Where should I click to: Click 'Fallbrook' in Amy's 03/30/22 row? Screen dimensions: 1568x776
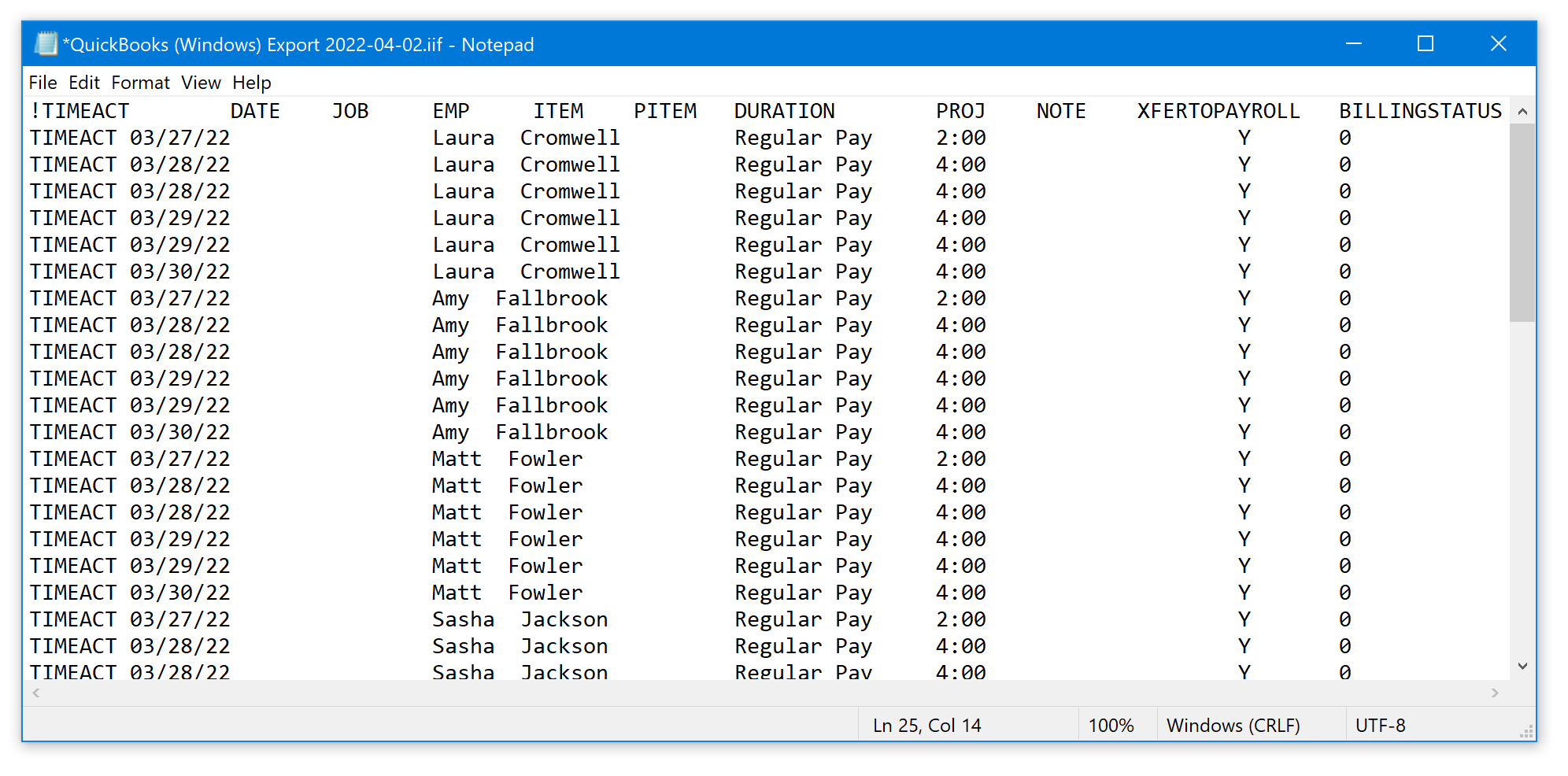[552, 432]
